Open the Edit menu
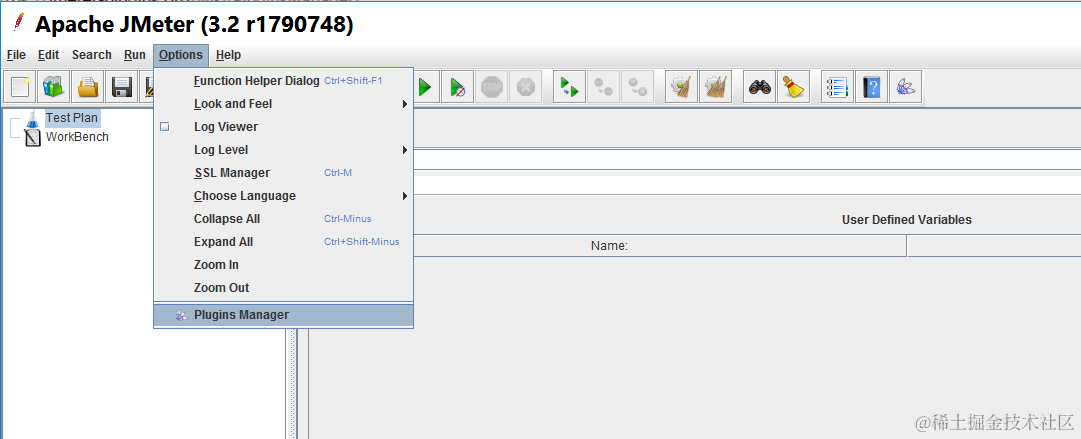Viewport: 1081px width, 439px height. coord(48,55)
